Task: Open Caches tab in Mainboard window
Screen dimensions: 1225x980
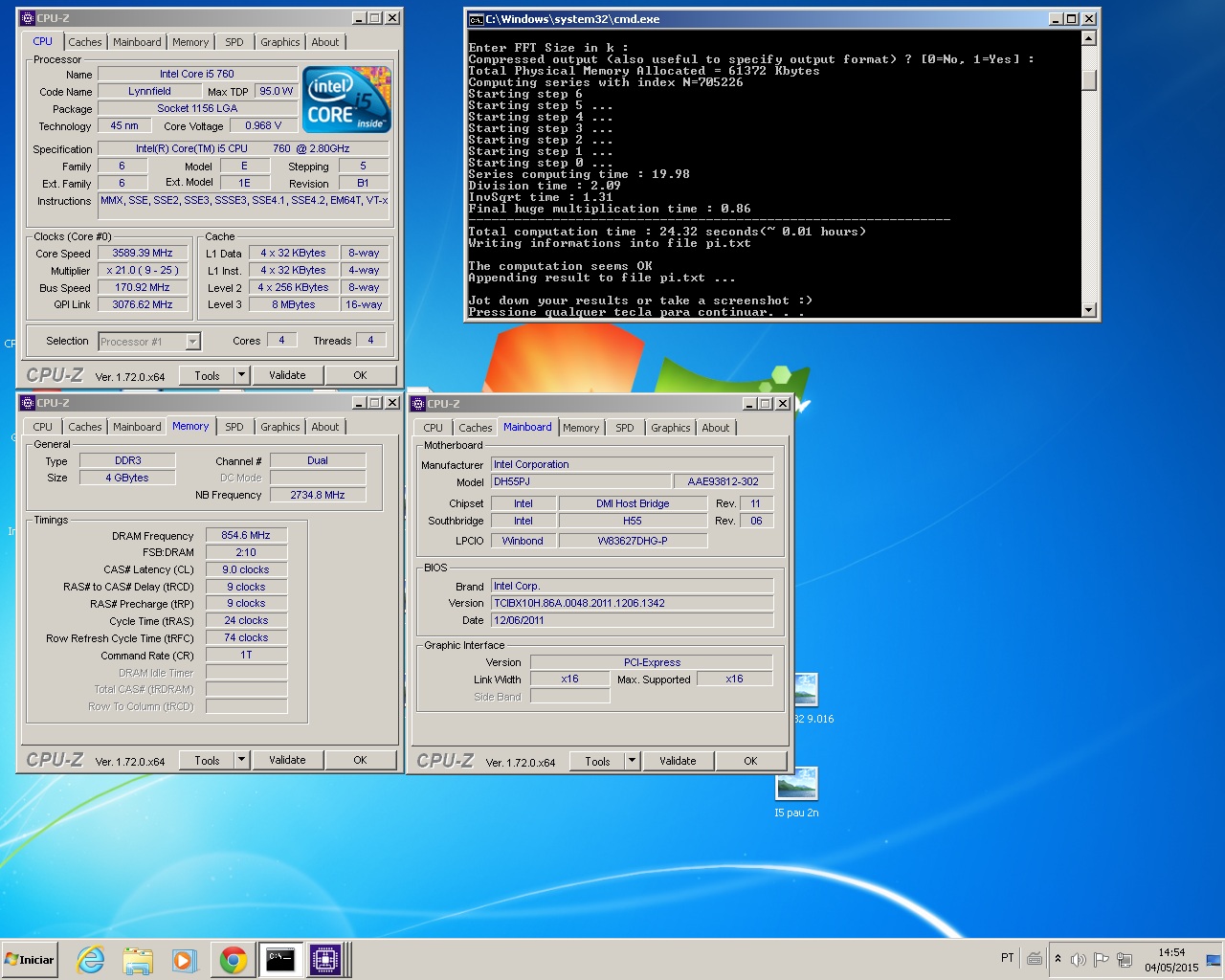Action: click(476, 428)
